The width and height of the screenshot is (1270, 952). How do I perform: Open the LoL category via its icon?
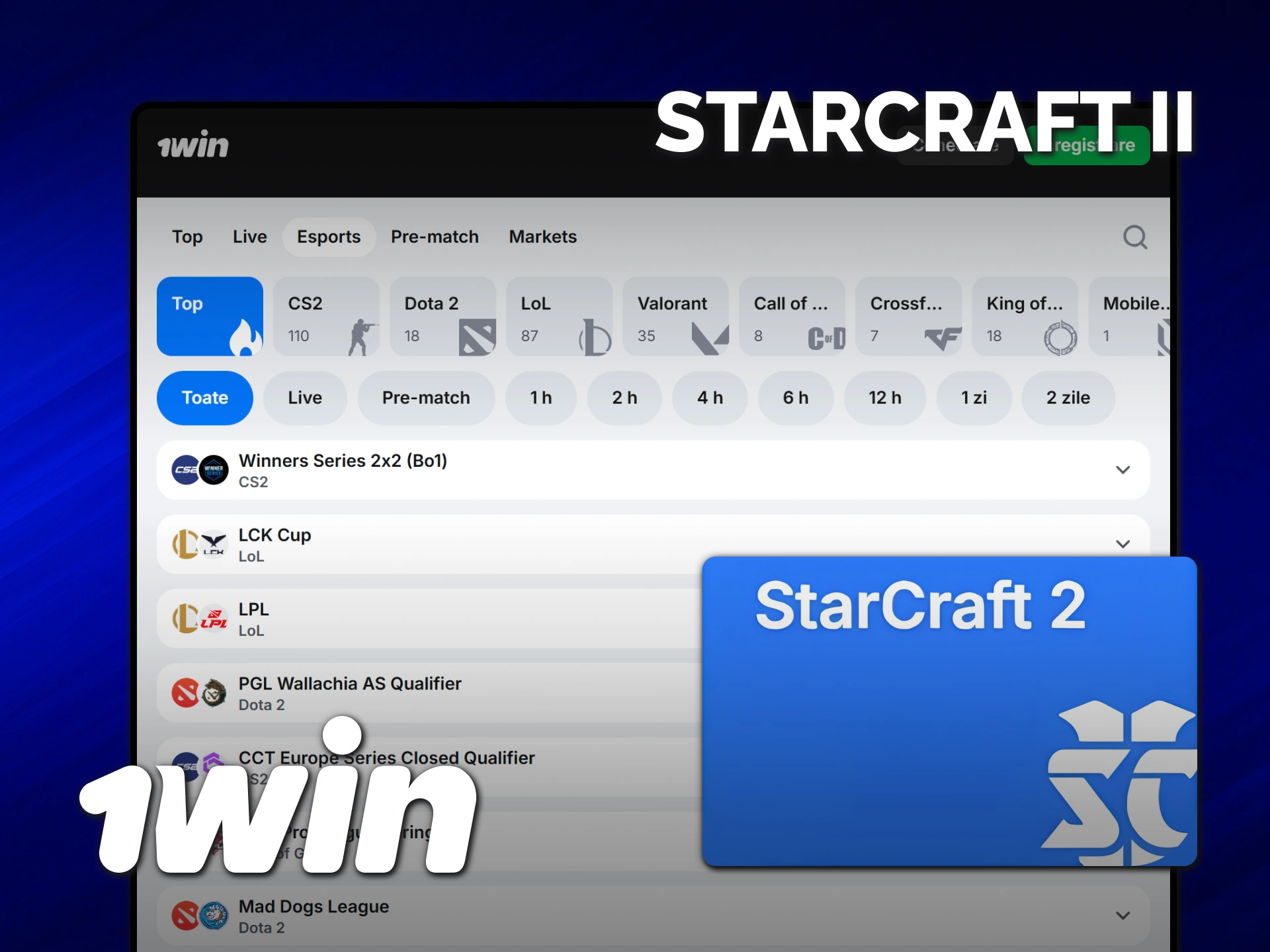[594, 336]
